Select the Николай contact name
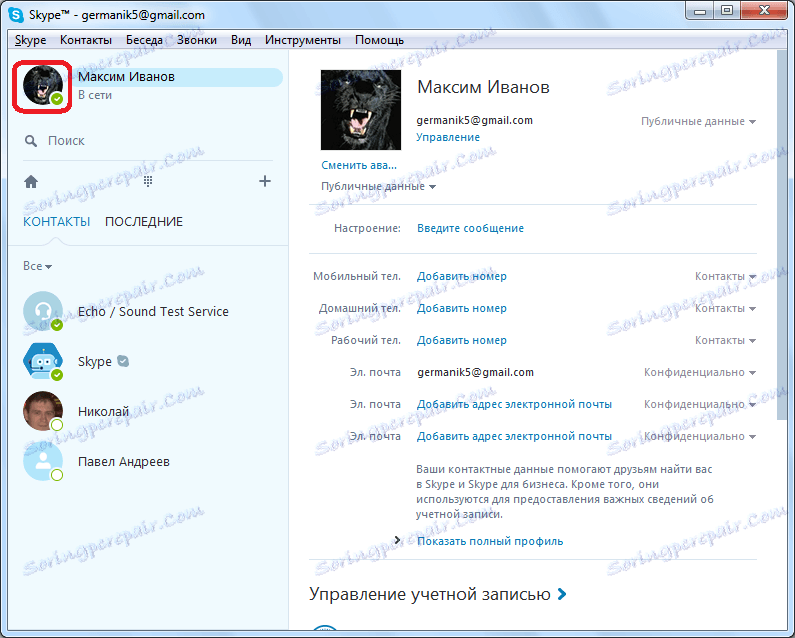Viewport: 795px width, 638px height. click(103, 411)
